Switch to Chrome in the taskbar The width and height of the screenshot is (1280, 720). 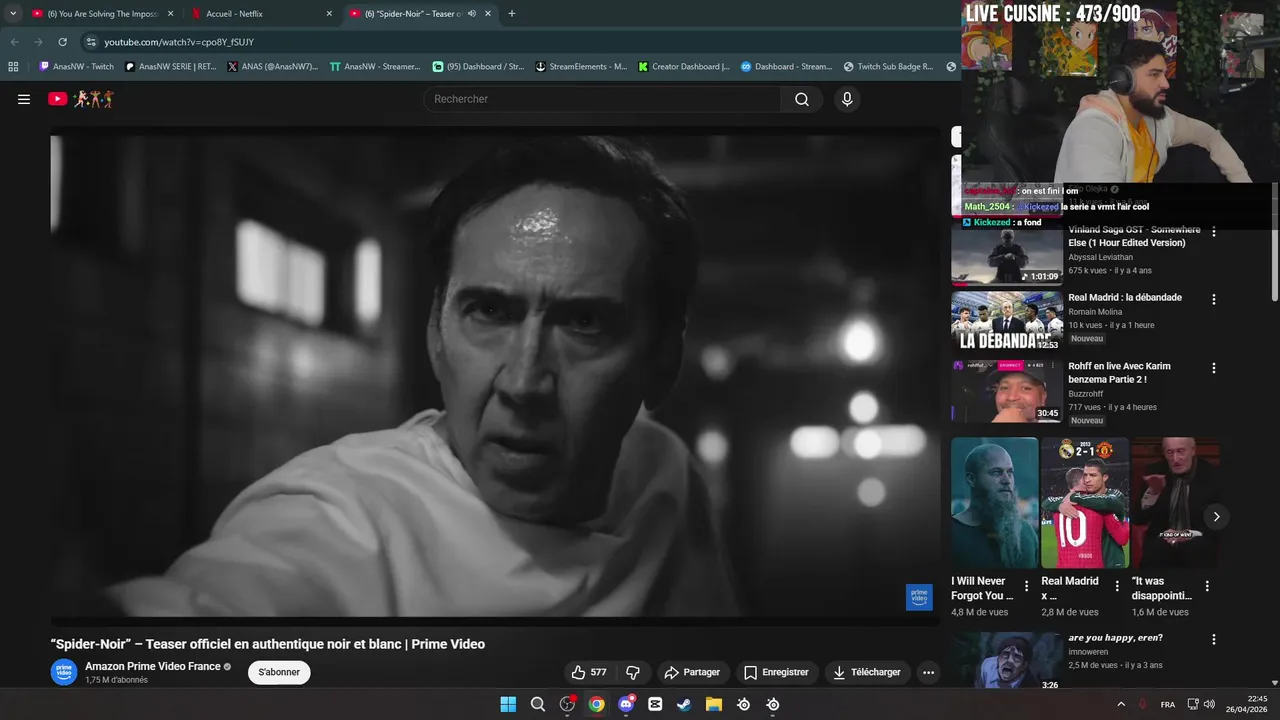point(596,704)
